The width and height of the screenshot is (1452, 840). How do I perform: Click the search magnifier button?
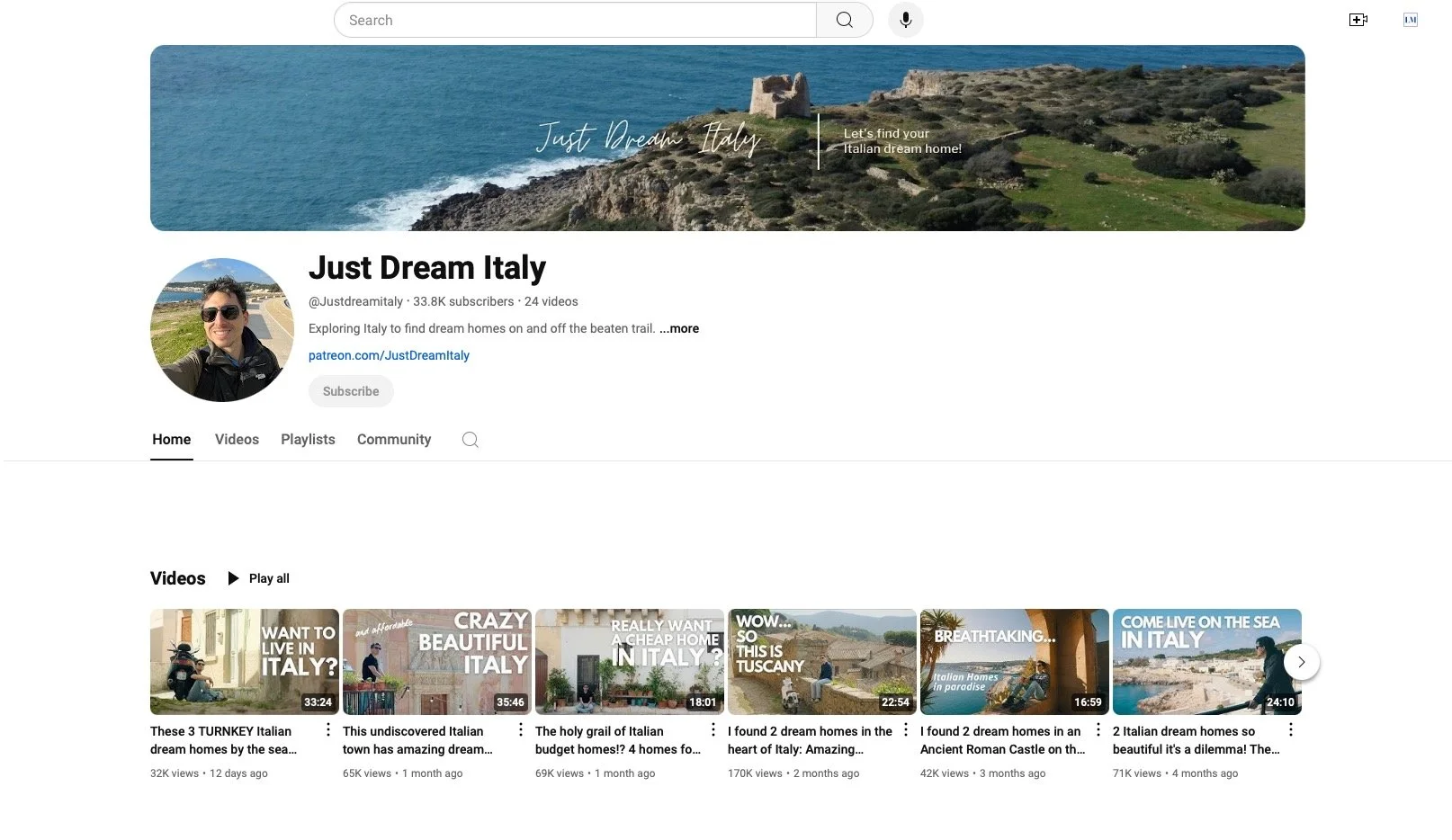[x=844, y=20]
